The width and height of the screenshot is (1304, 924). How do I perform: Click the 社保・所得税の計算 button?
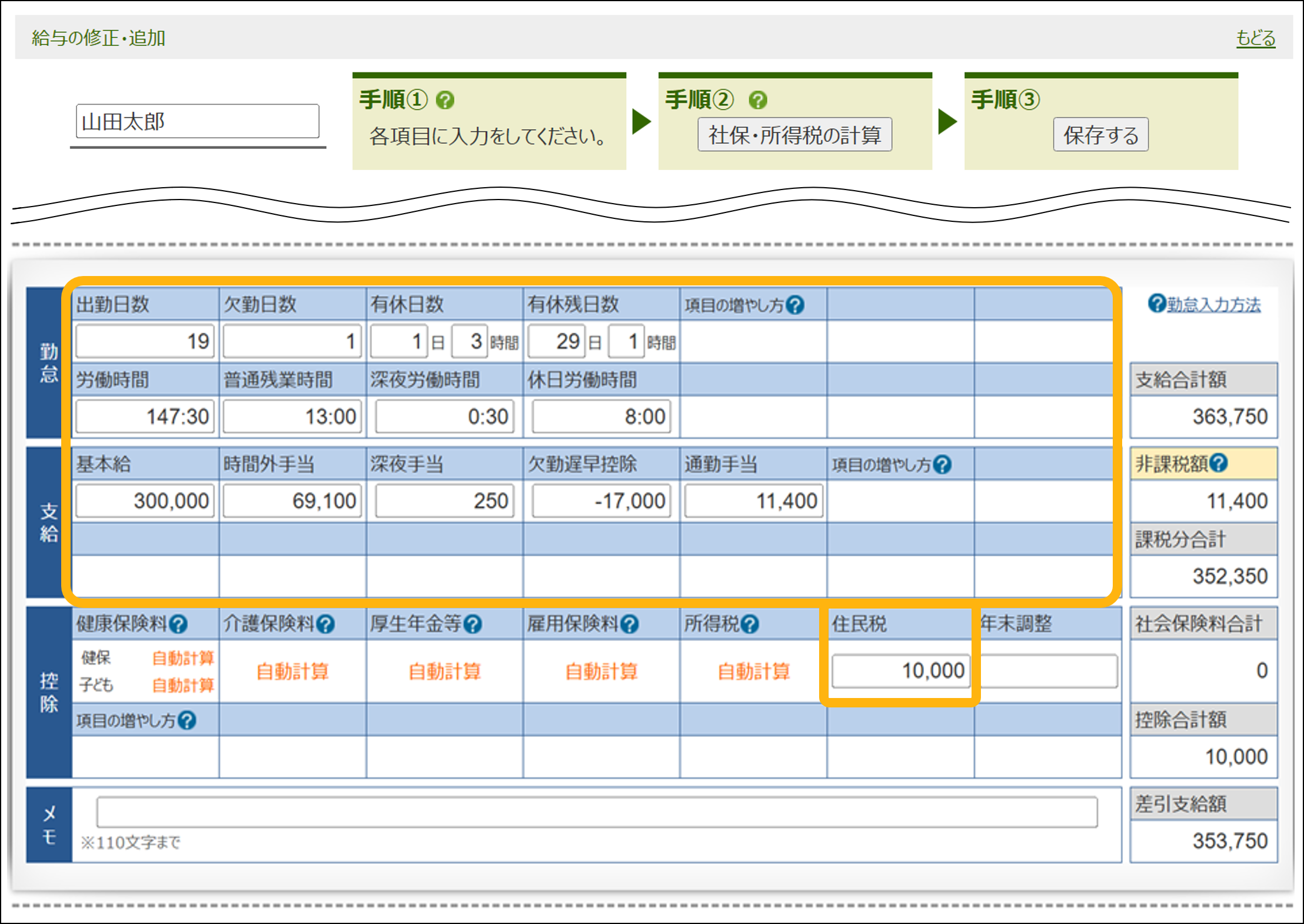pyautogui.click(x=794, y=135)
